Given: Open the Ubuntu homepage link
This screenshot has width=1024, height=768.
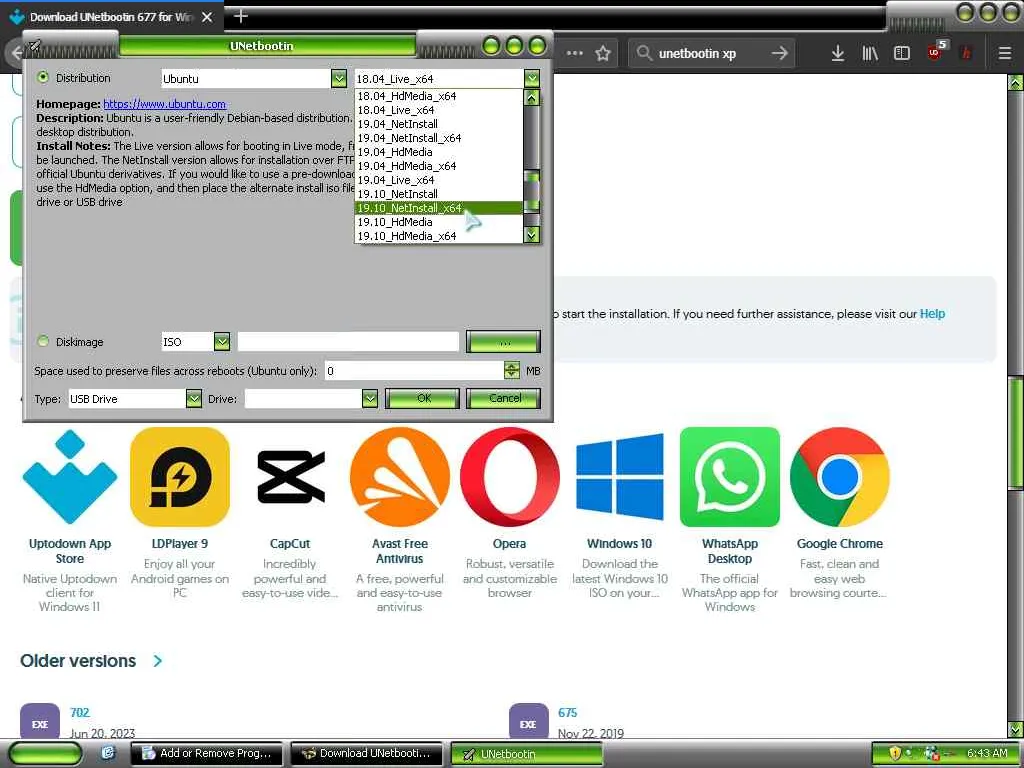Looking at the screenshot, I should [165, 104].
